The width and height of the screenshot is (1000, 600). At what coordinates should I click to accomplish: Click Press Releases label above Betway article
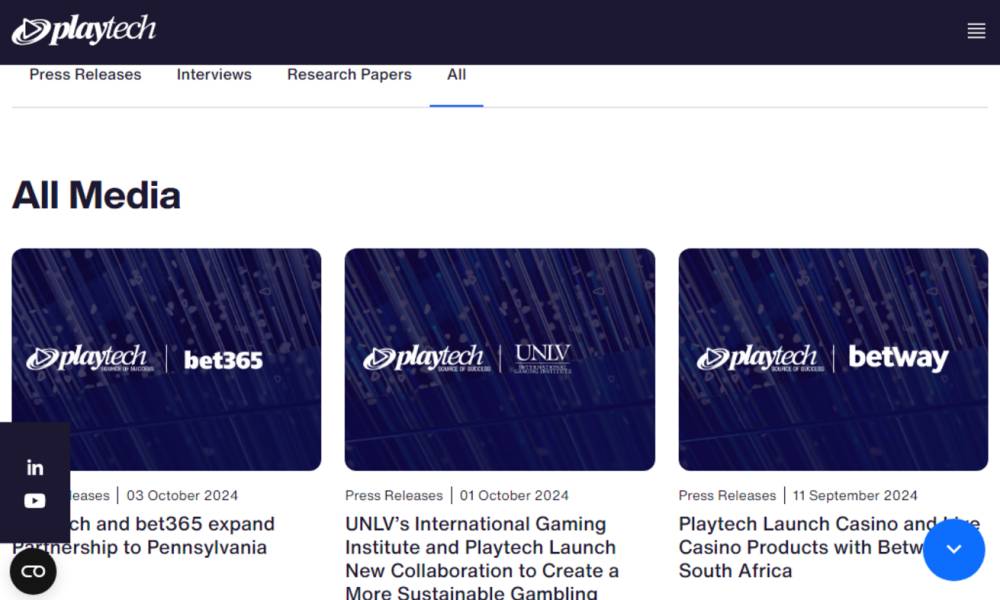727,496
